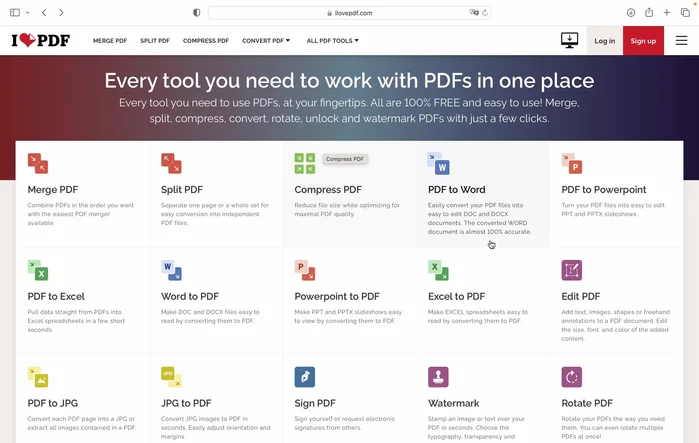This screenshot has height=443, width=699.
Task: Open Merge PDF in the nav bar
Action: tap(110, 41)
